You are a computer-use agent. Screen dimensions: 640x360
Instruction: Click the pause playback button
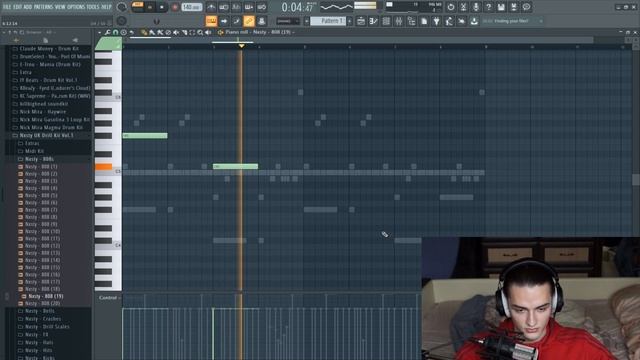coord(150,7)
